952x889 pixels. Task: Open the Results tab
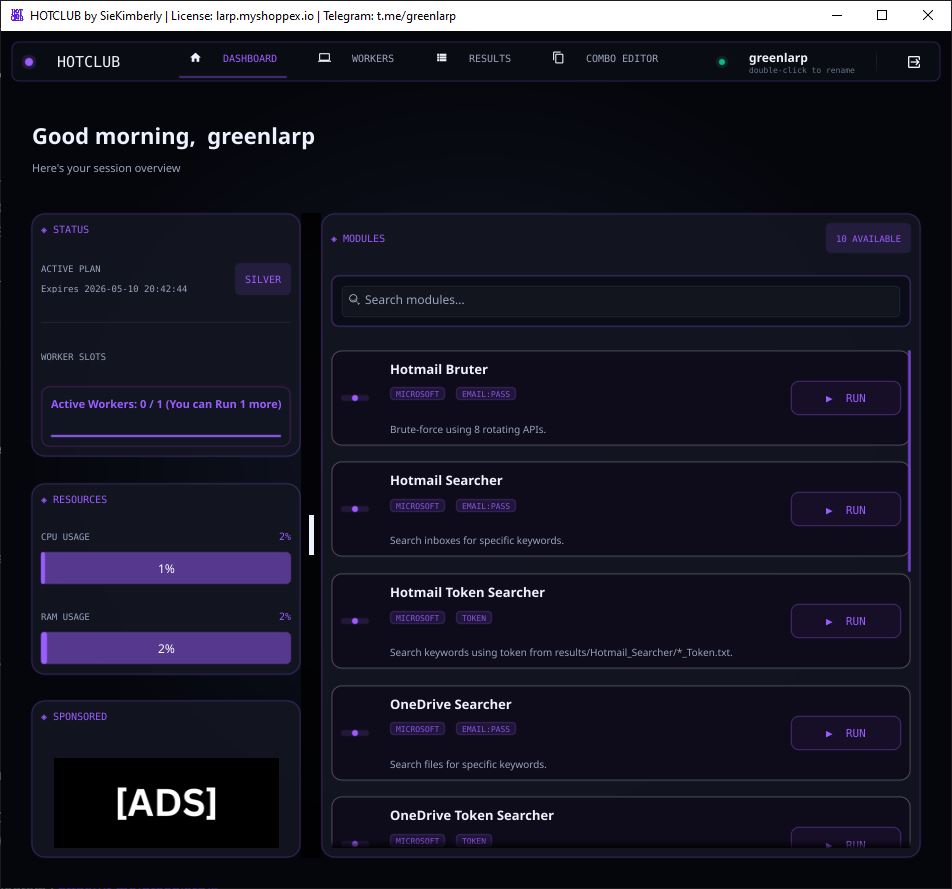click(474, 58)
